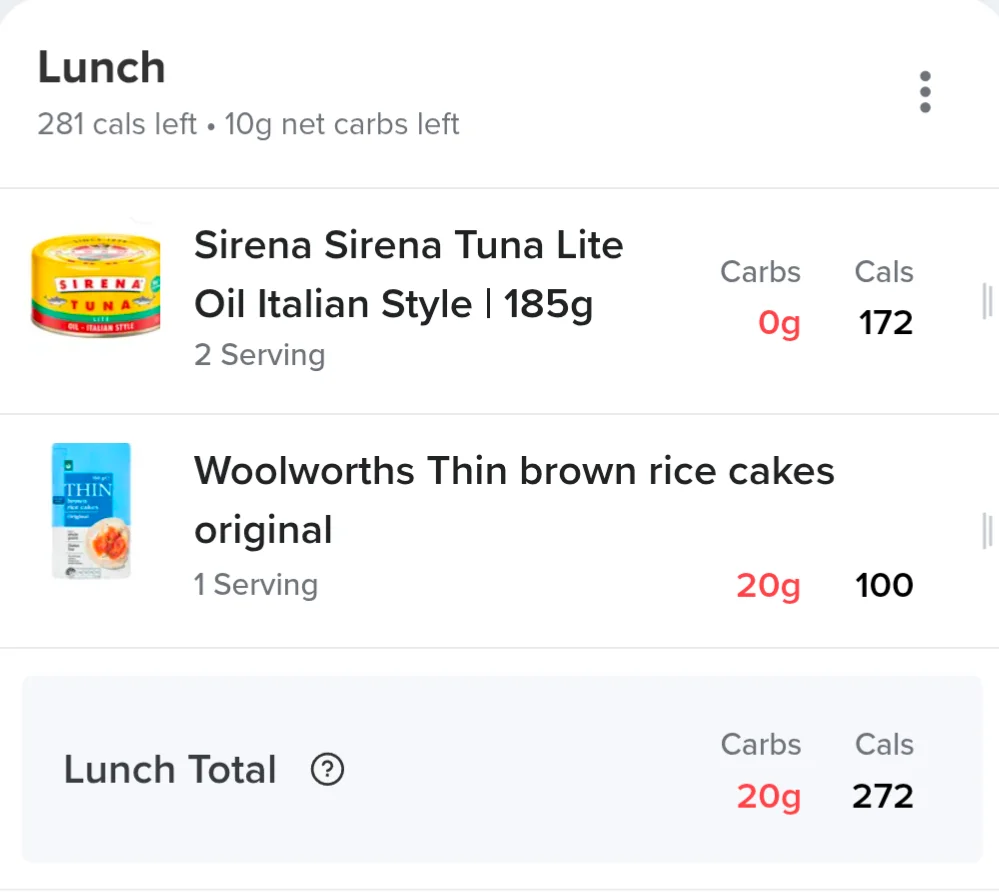Click rice cakes' 100 calories value
Image resolution: width=999 pixels, height=894 pixels.
click(884, 585)
